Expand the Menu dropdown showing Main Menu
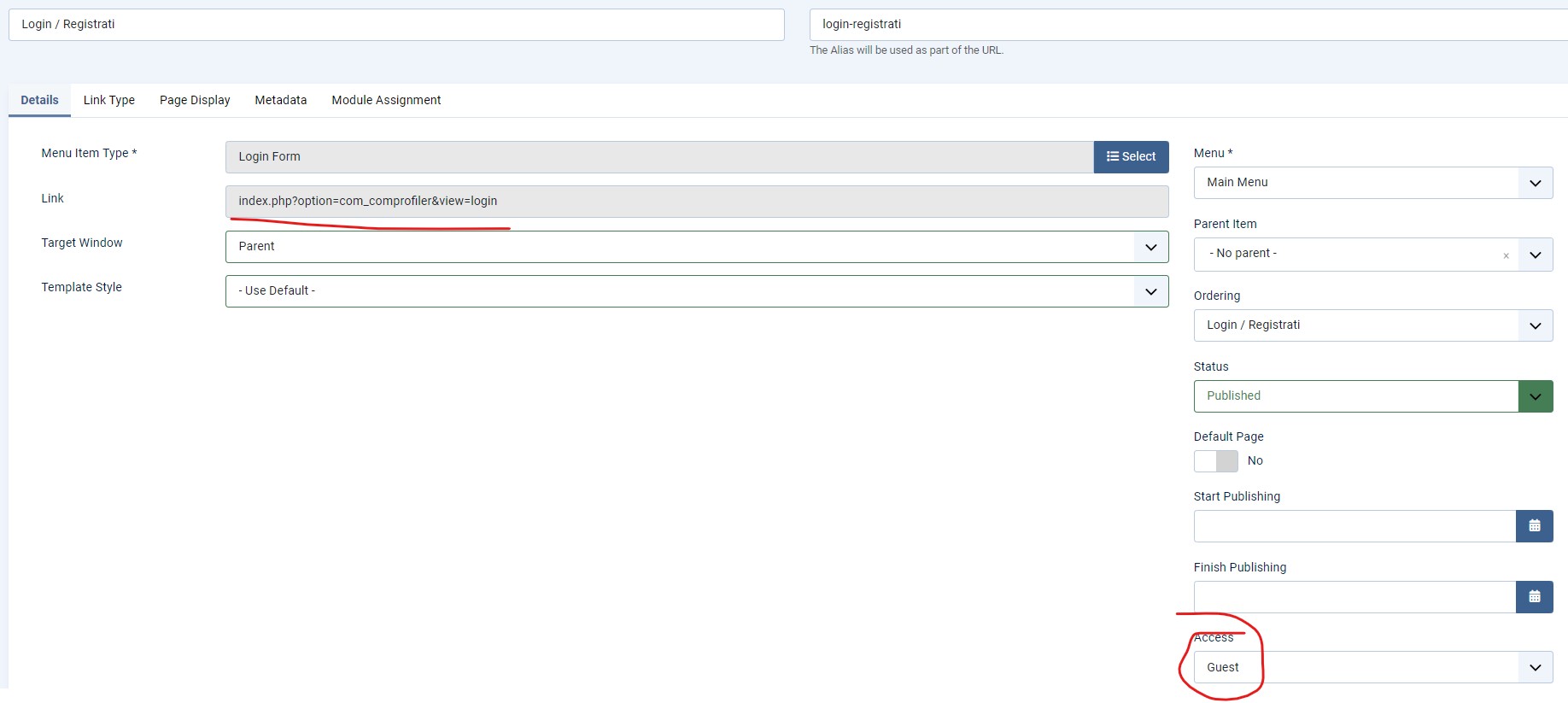 point(1373,183)
